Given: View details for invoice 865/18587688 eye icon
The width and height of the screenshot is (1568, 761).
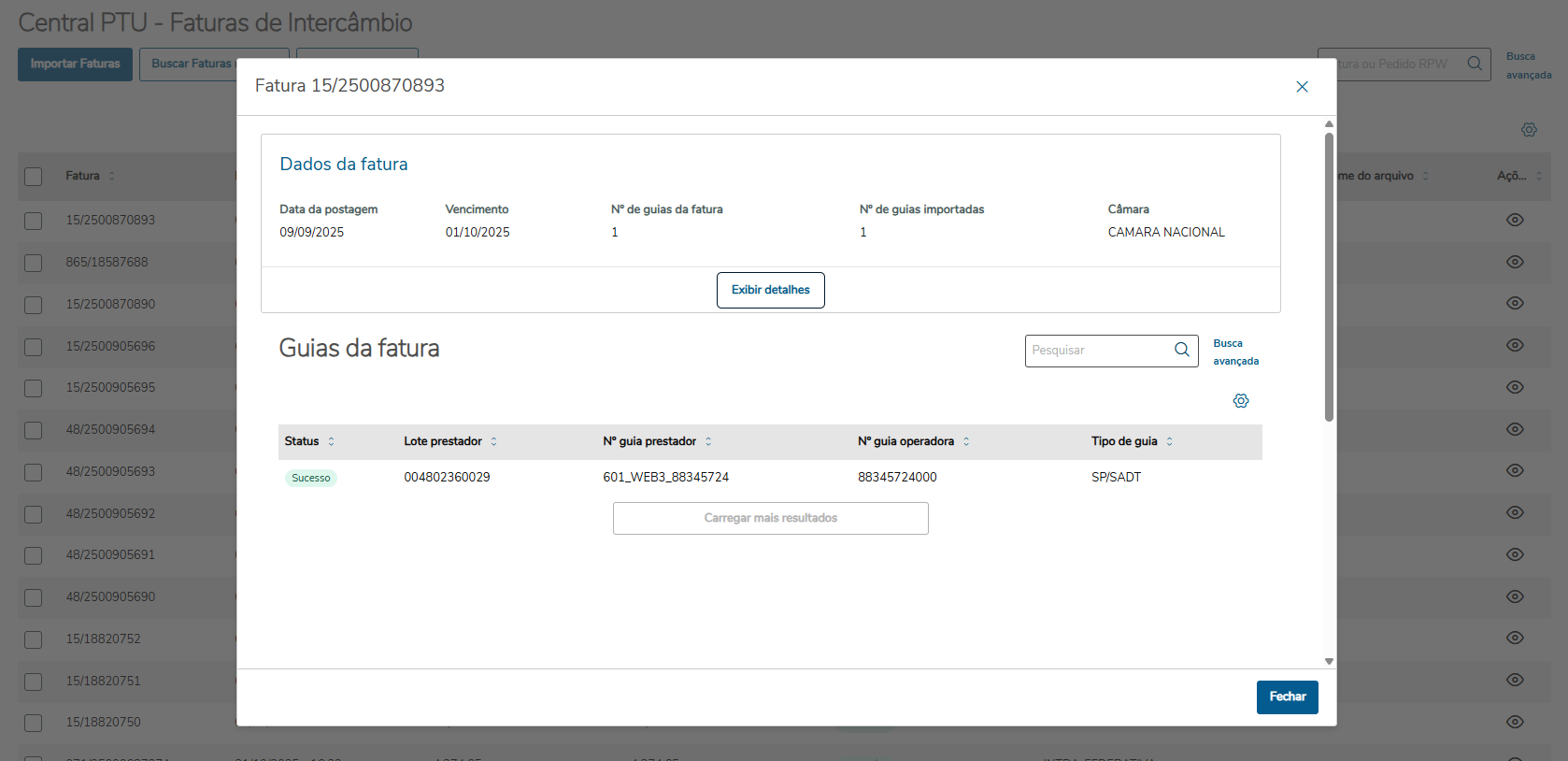Looking at the screenshot, I should (x=1515, y=262).
